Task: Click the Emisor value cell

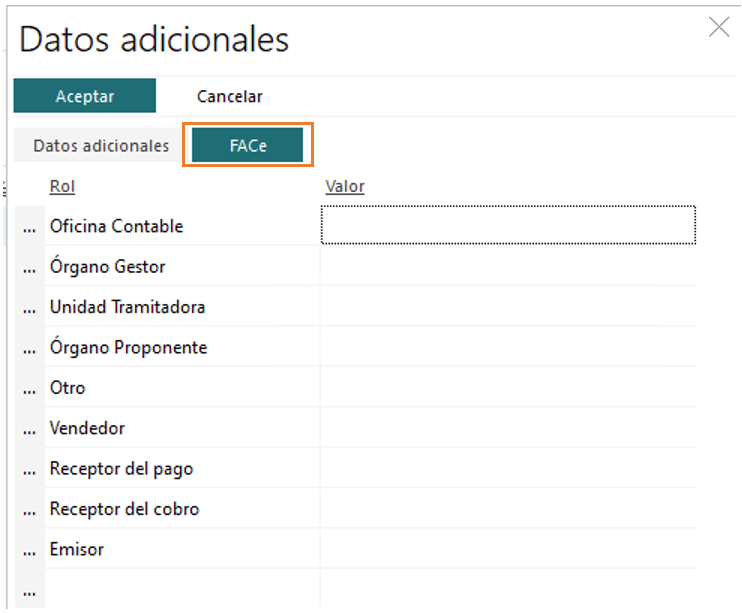Action: click(x=508, y=549)
